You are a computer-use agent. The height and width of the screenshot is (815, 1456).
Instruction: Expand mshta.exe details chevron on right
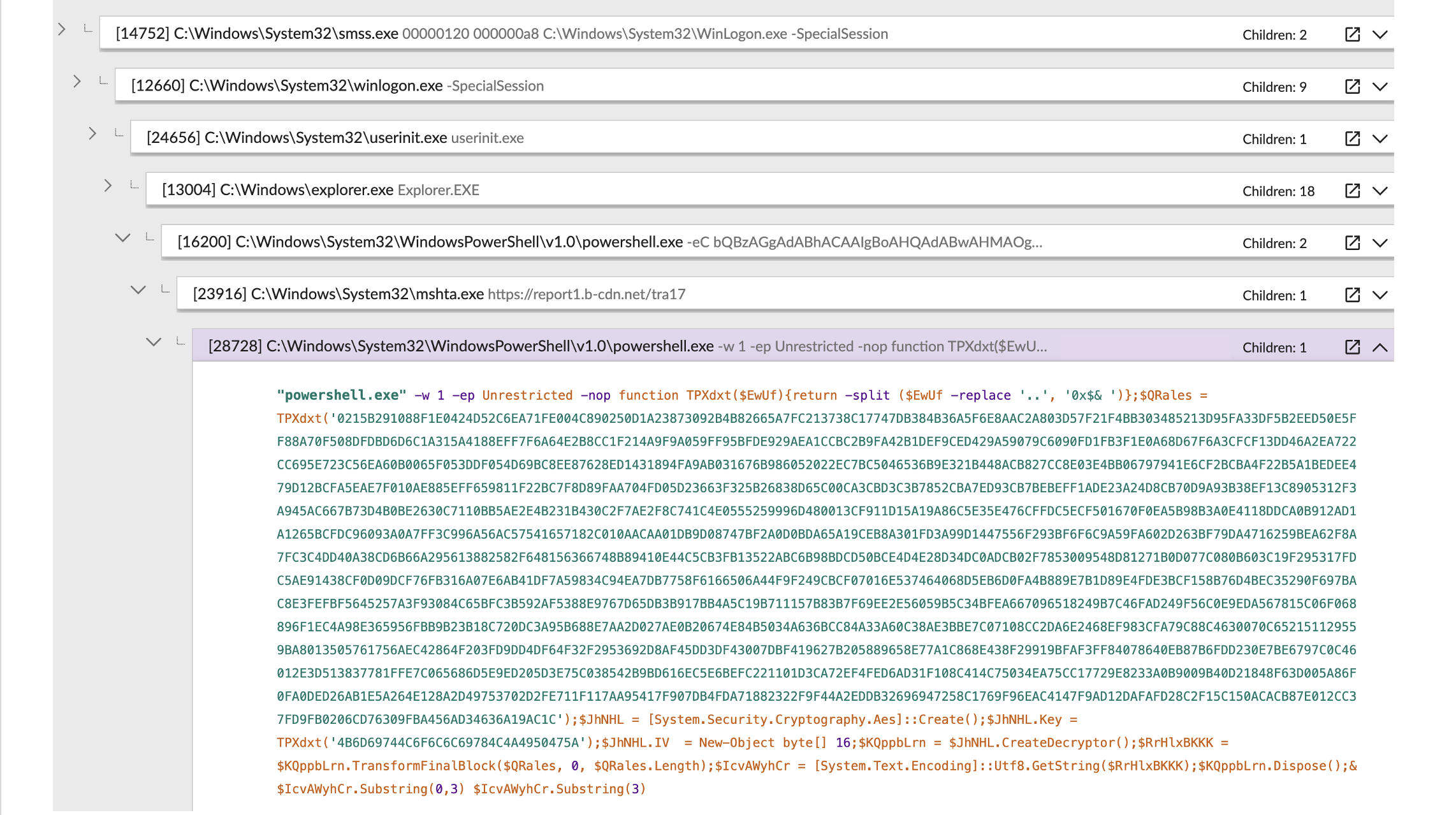tap(1380, 295)
